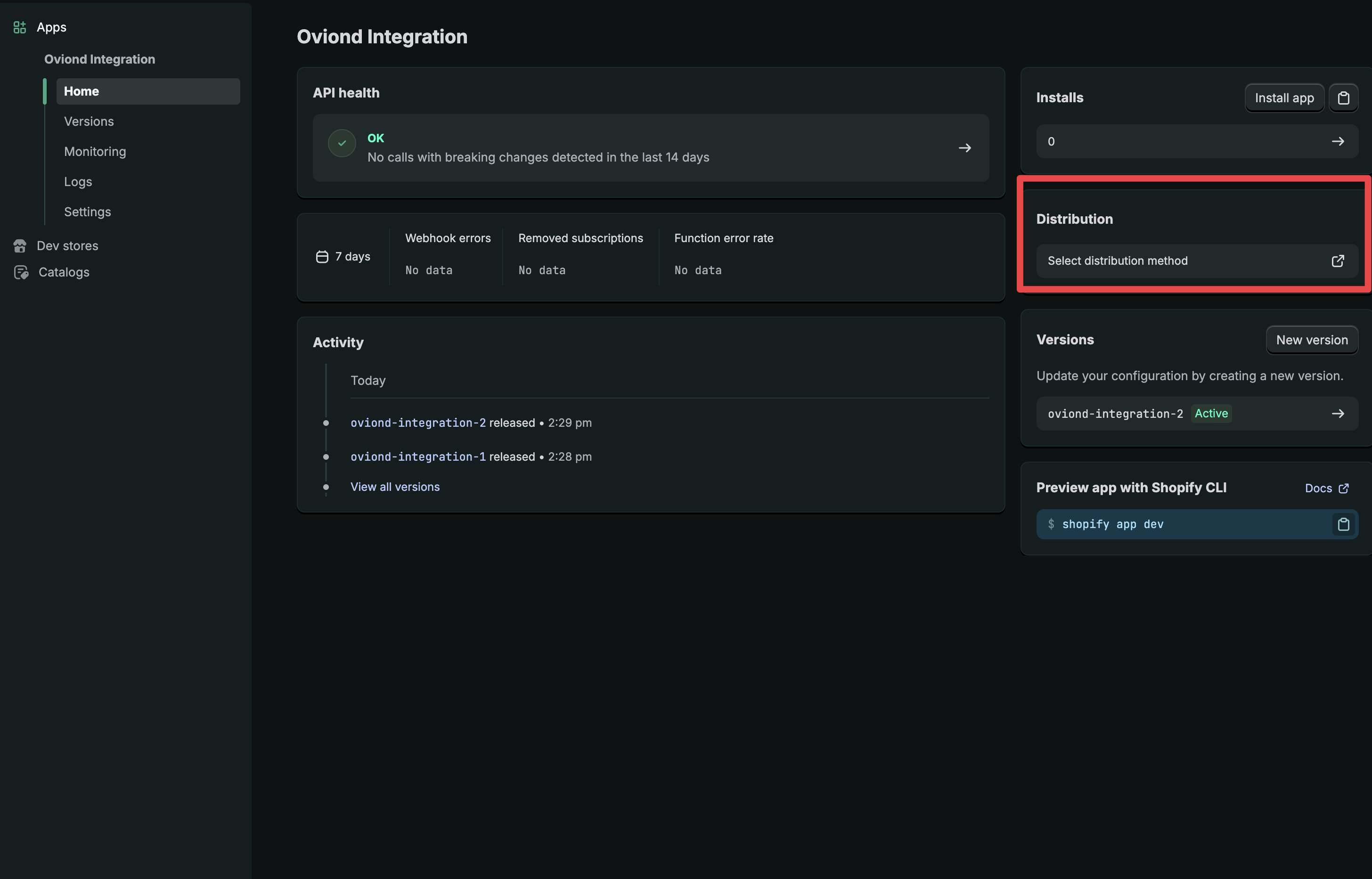Click the external link icon beside Docs

[x=1343, y=488]
